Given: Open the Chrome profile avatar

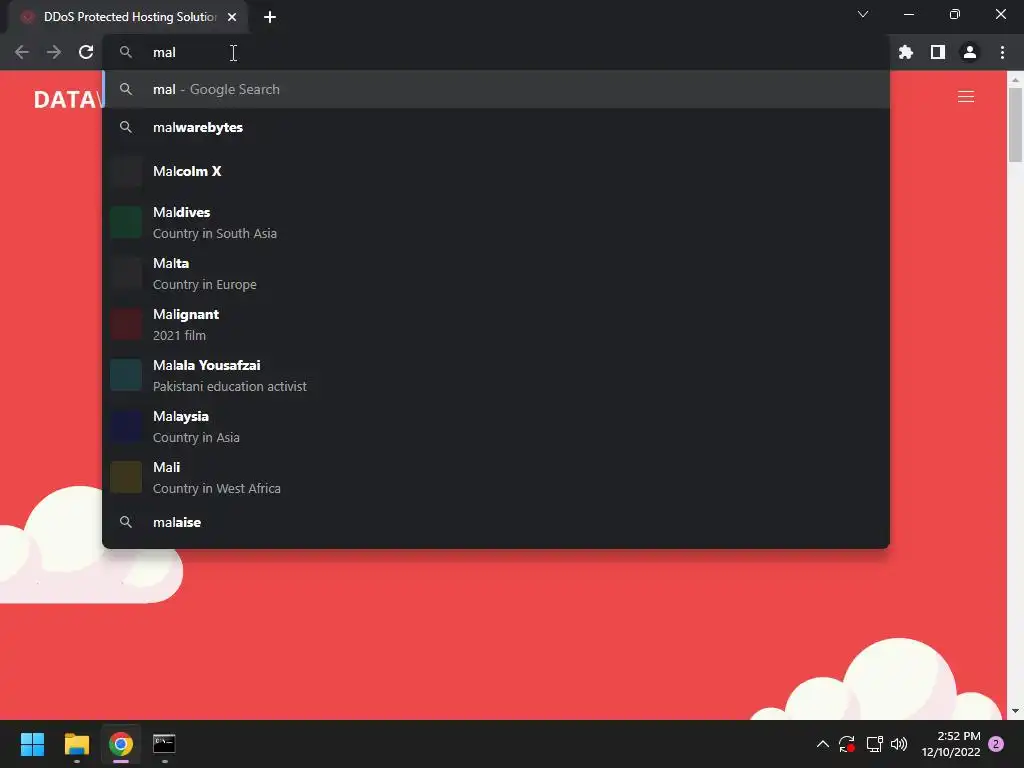Looking at the screenshot, I should click(x=970, y=52).
